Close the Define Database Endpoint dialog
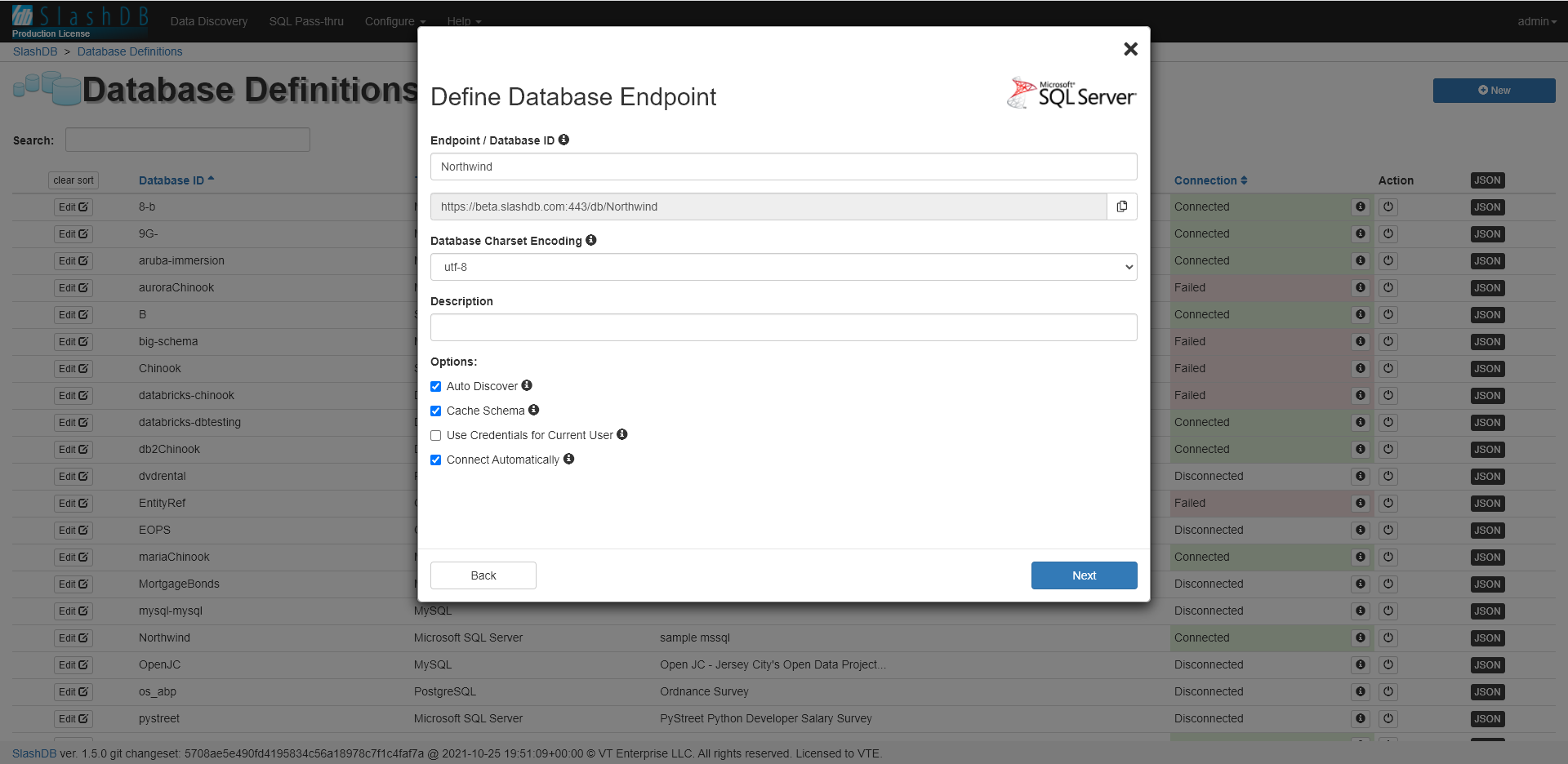 click(x=1130, y=49)
